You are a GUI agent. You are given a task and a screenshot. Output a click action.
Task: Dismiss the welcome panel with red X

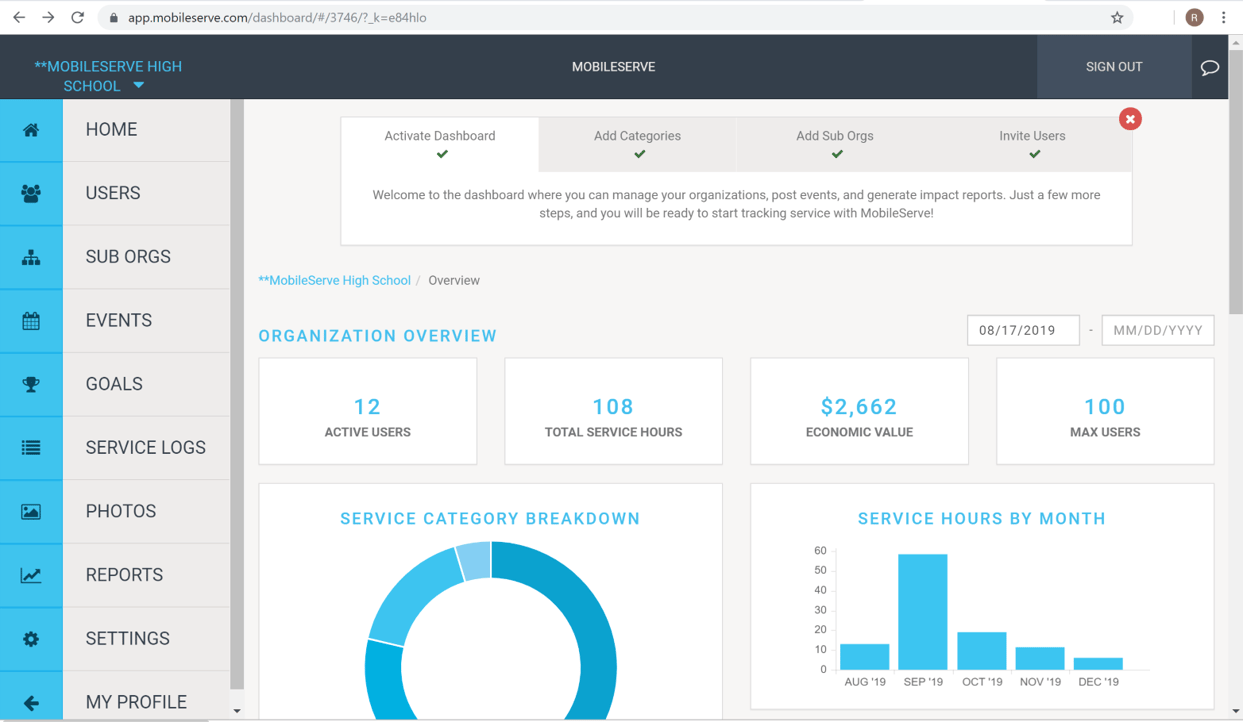tap(1130, 119)
